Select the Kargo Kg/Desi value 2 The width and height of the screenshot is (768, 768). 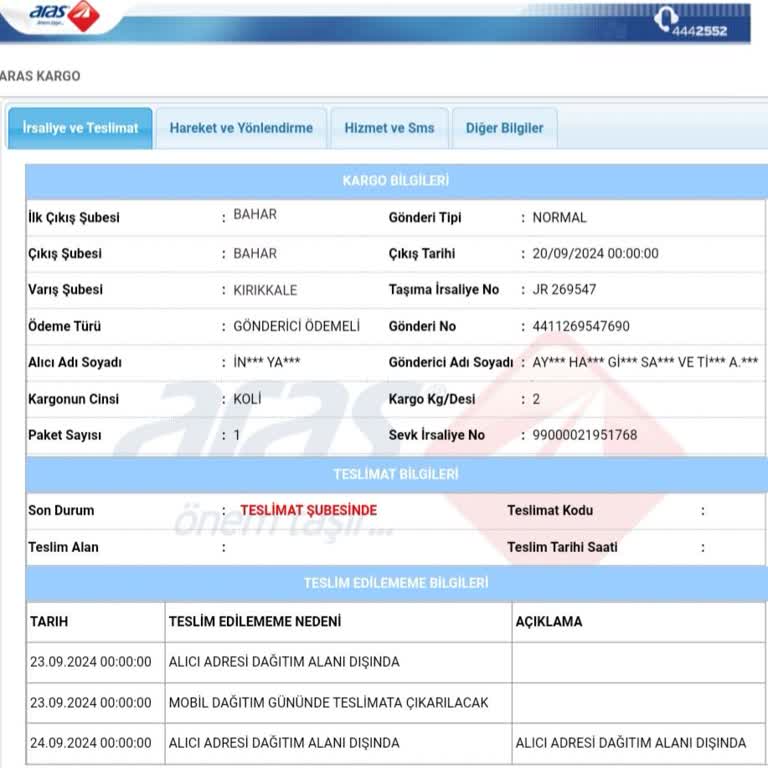pyautogui.click(x=536, y=399)
